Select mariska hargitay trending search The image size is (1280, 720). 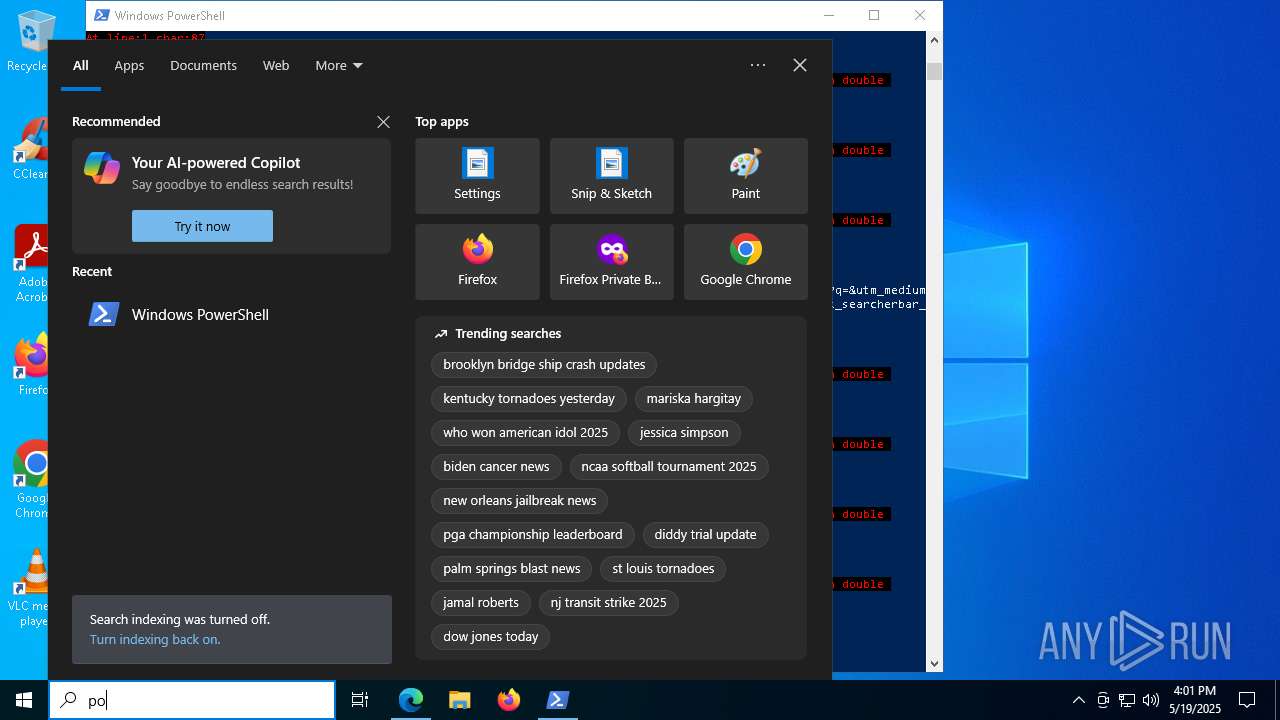click(x=694, y=399)
